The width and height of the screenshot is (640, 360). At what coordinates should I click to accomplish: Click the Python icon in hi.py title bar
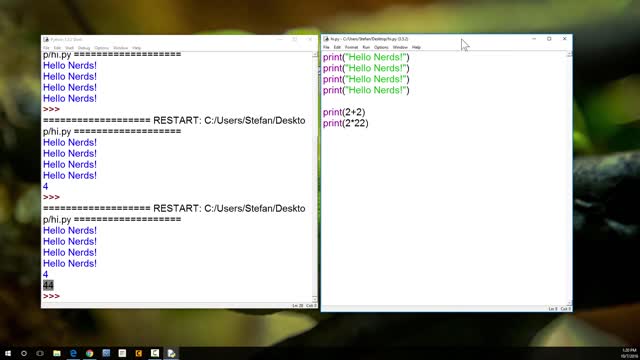326,39
